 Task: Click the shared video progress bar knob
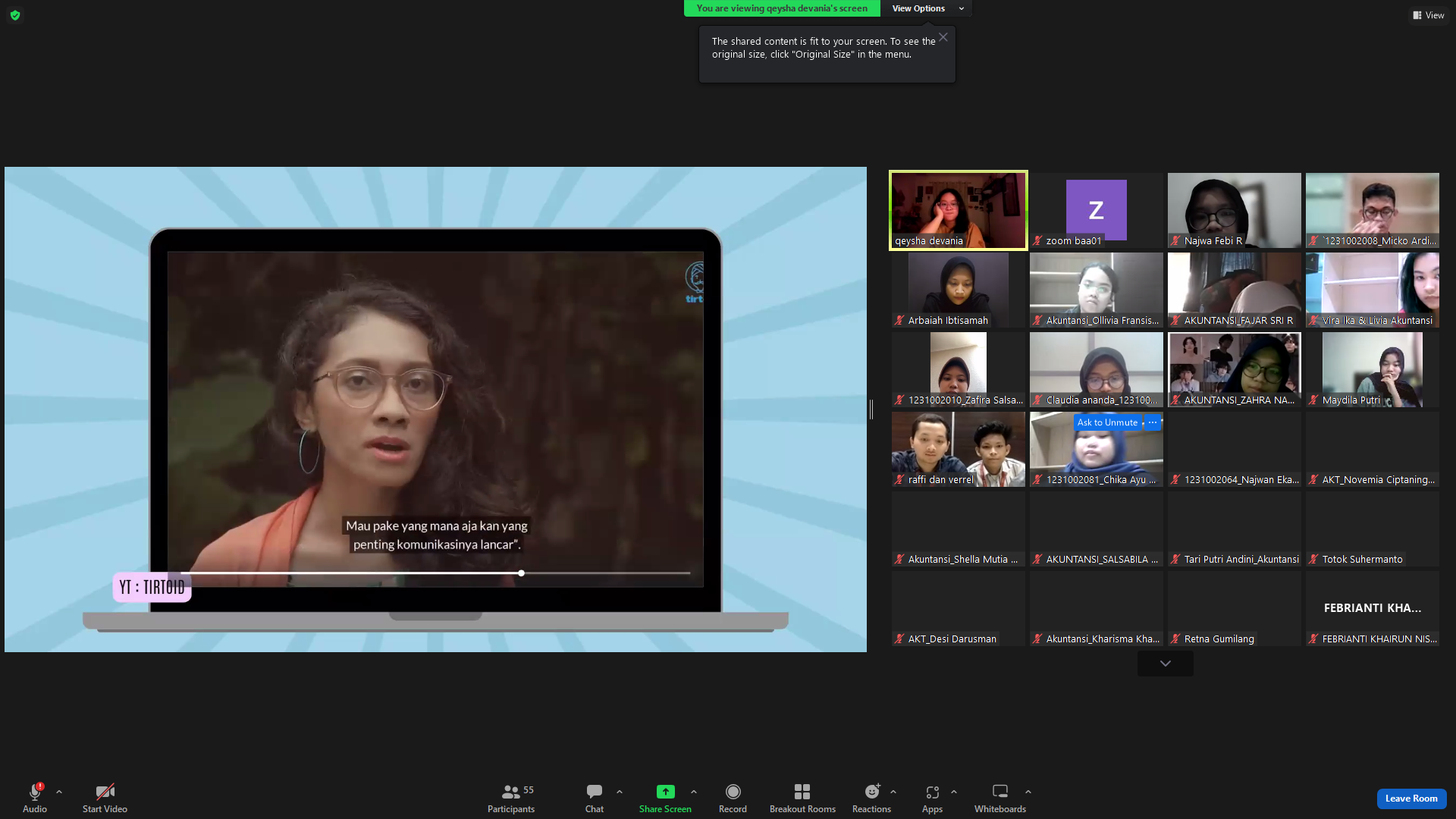coord(522,573)
